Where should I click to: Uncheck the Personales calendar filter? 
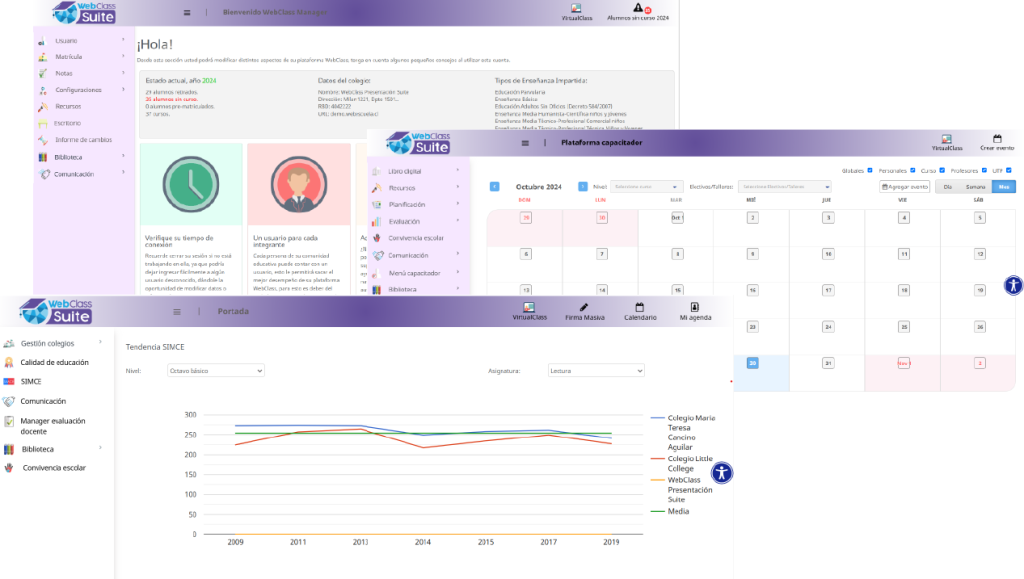pyautogui.click(x=913, y=170)
